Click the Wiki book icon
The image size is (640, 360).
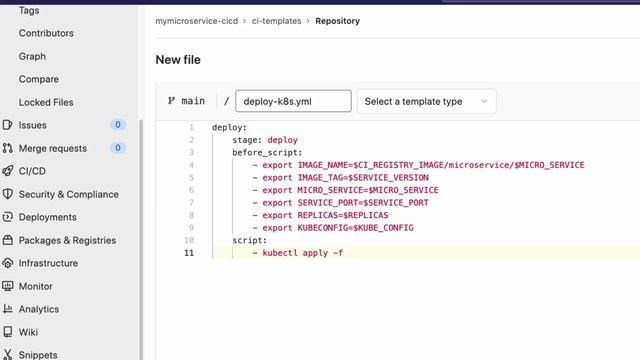[x=7, y=332]
